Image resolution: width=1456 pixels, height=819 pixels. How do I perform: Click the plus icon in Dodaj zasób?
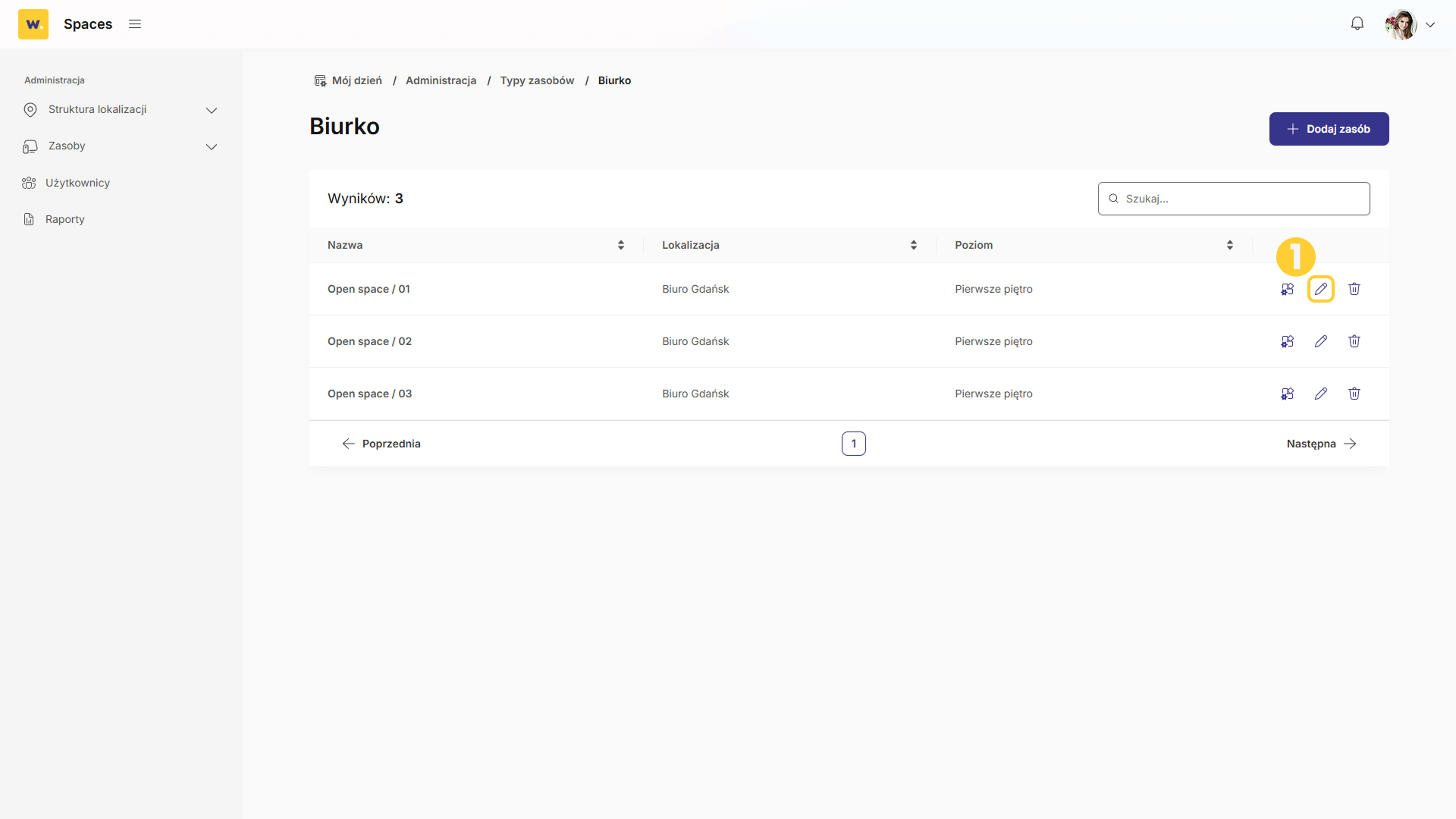(x=1293, y=129)
